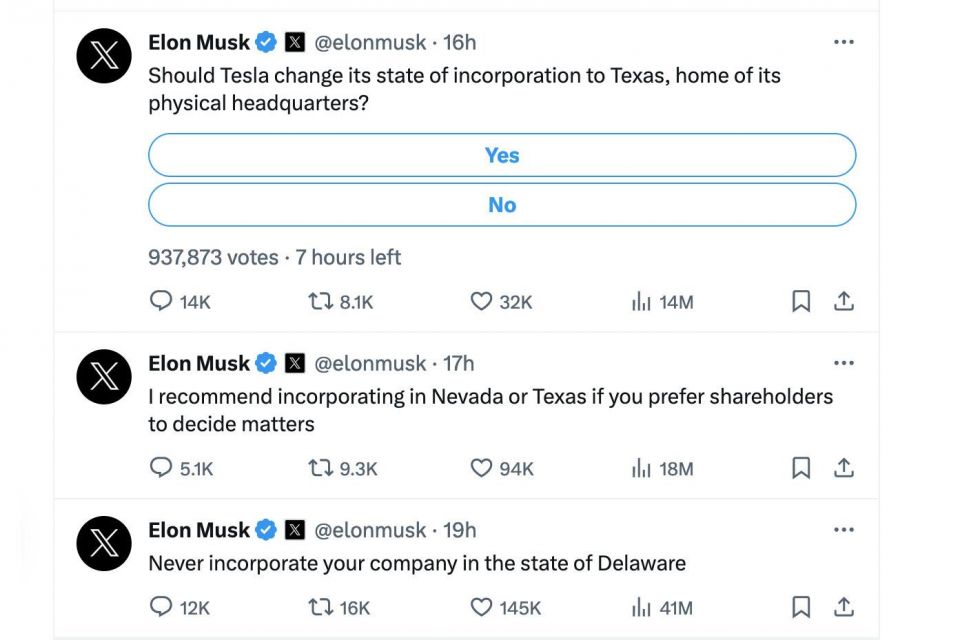Bookmark the Tesla poll tweet
The image size is (960, 640).
(801, 301)
